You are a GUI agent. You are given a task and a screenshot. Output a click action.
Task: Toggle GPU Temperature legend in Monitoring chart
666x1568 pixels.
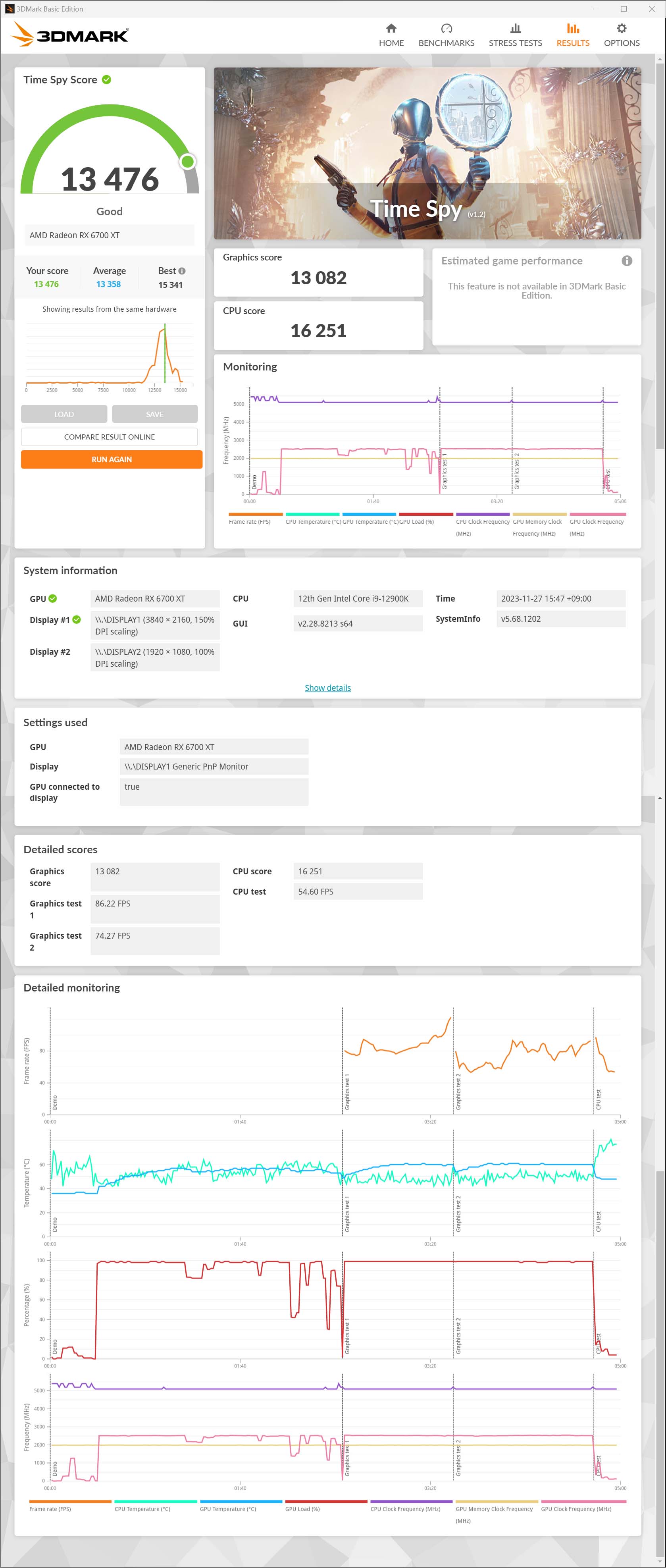(x=370, y=519)
